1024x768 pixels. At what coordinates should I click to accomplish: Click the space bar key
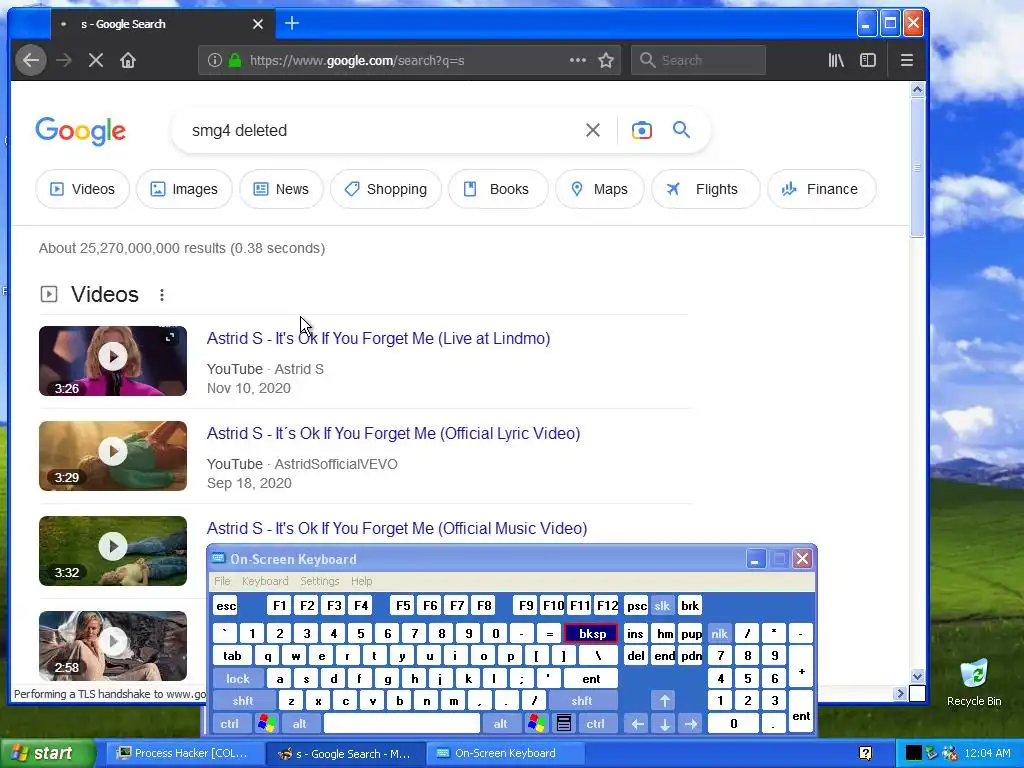[x=402, y=724]
